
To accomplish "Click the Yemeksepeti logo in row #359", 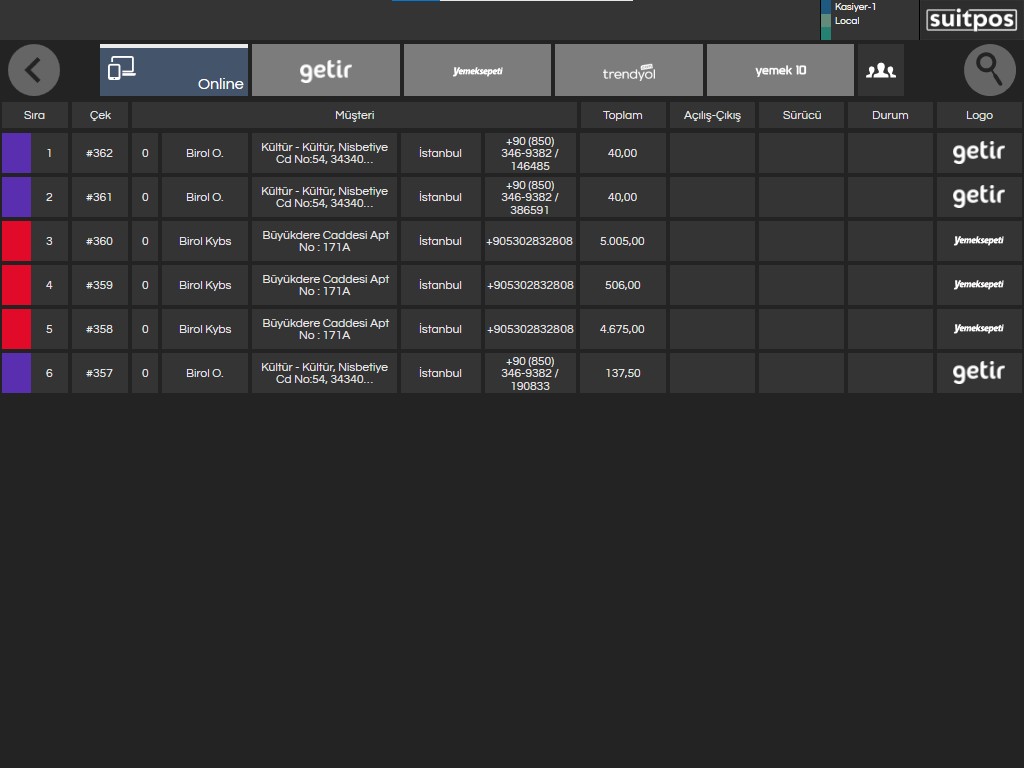I will click(x=978, y=285).
